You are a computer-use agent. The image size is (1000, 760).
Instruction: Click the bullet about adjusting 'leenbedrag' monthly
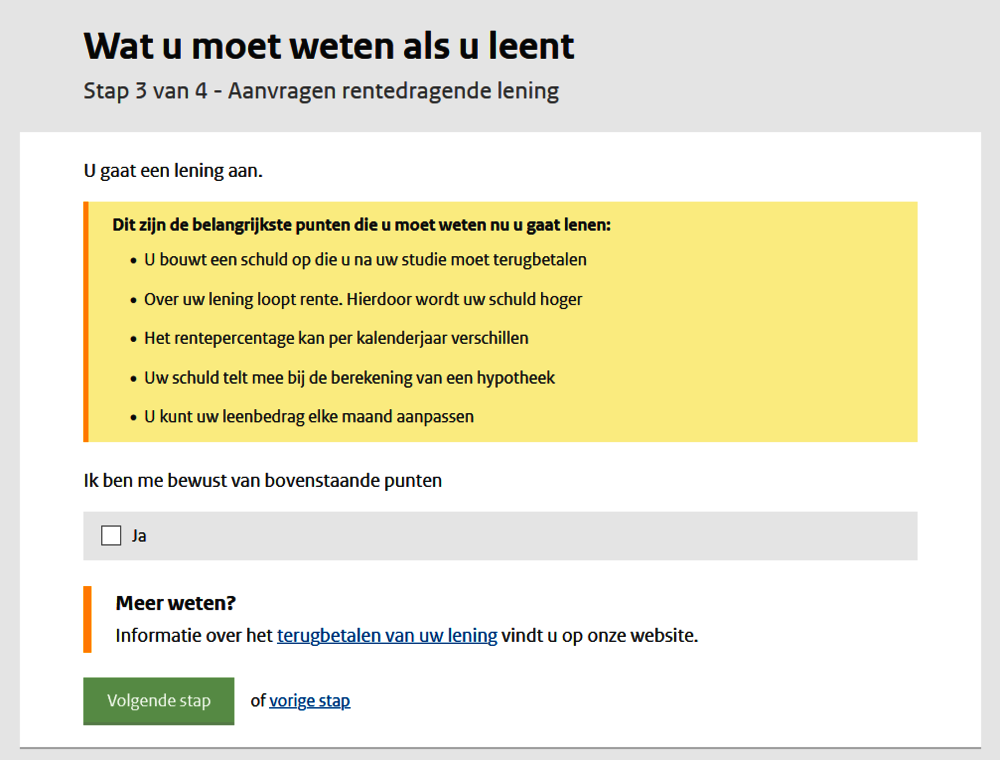coord(308,417)
